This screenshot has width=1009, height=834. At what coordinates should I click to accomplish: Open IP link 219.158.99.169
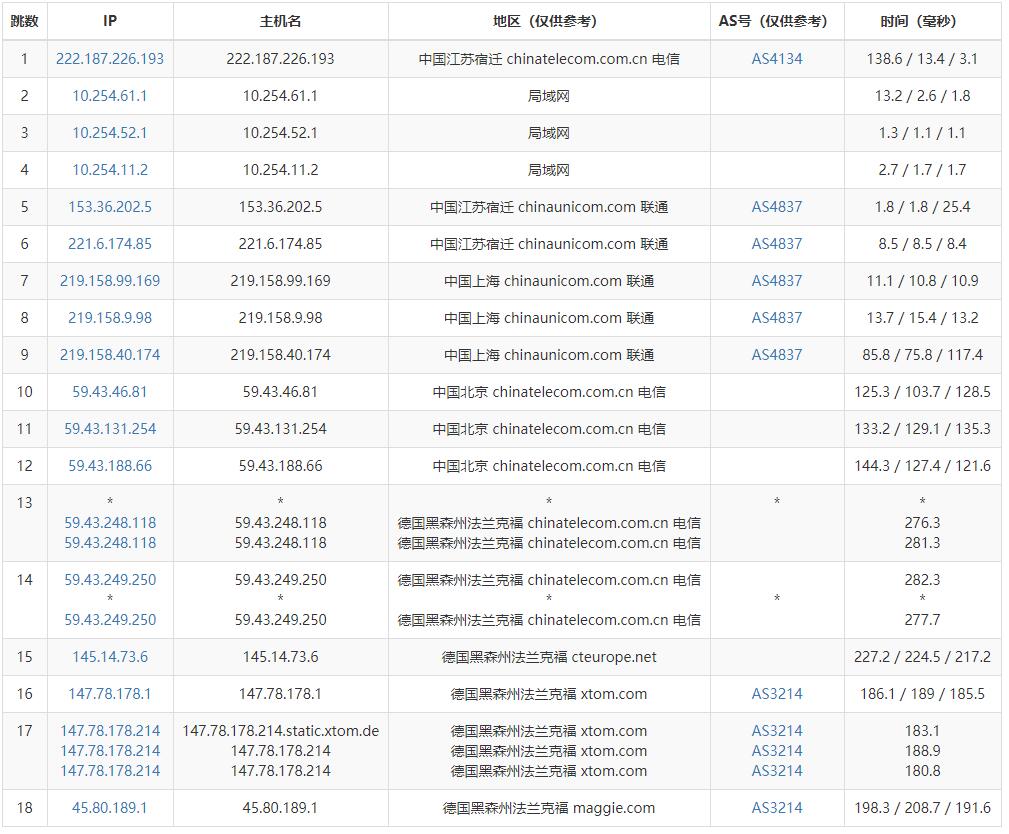(110, 281)
